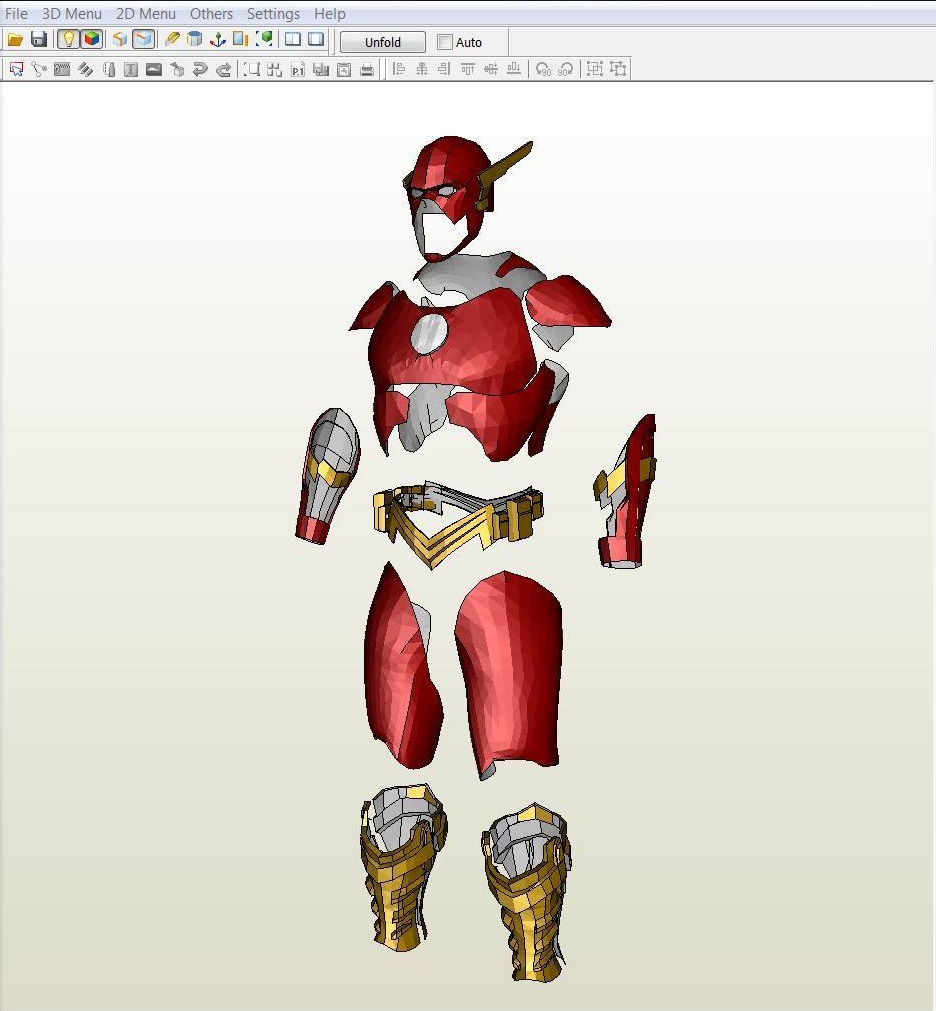
Task: Click the dashed-corner square frame icon
Action: click(x=252, y=69)
